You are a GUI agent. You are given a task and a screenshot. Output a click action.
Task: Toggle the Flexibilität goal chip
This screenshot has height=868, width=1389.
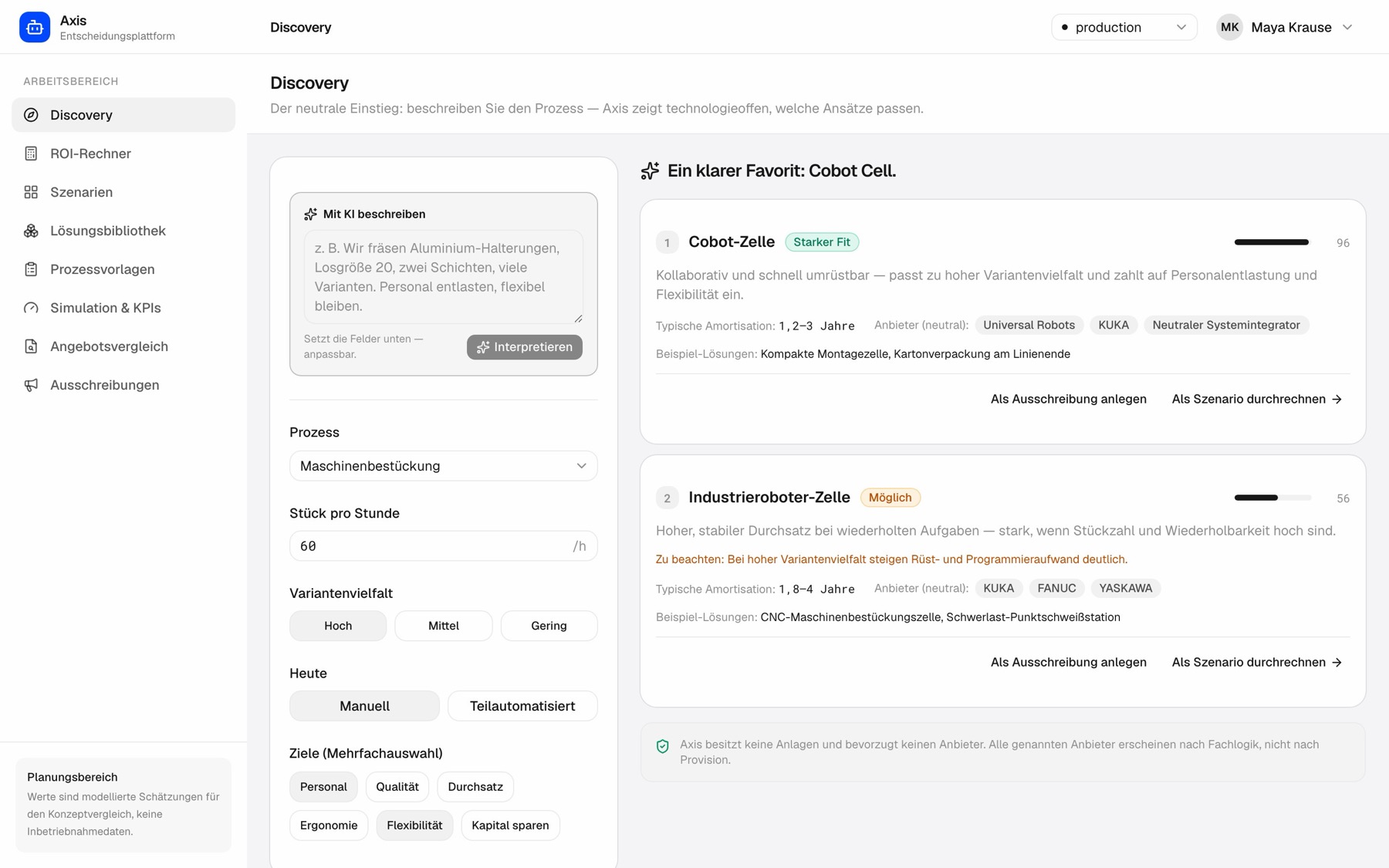tap(414, 826)
